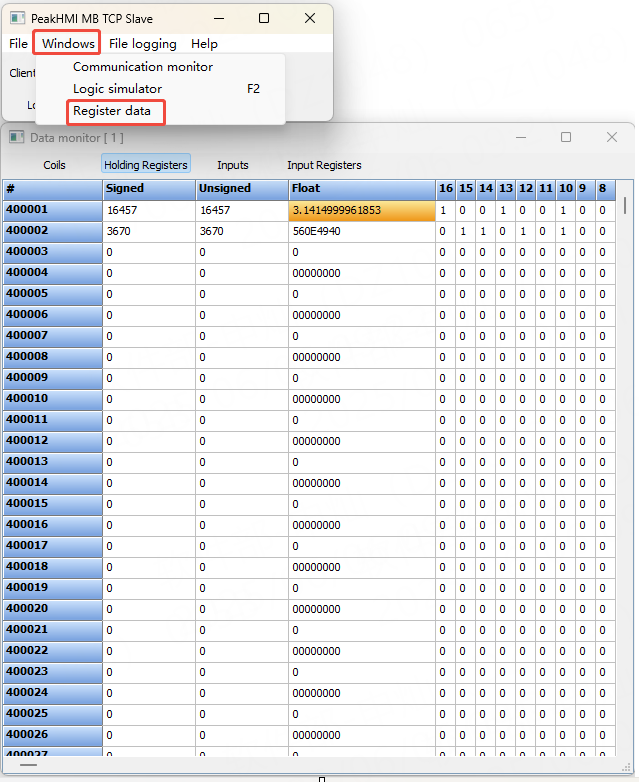Click the Data monitor window icon
The width and height of the screenshot is (639, 782).
(16, 137)
